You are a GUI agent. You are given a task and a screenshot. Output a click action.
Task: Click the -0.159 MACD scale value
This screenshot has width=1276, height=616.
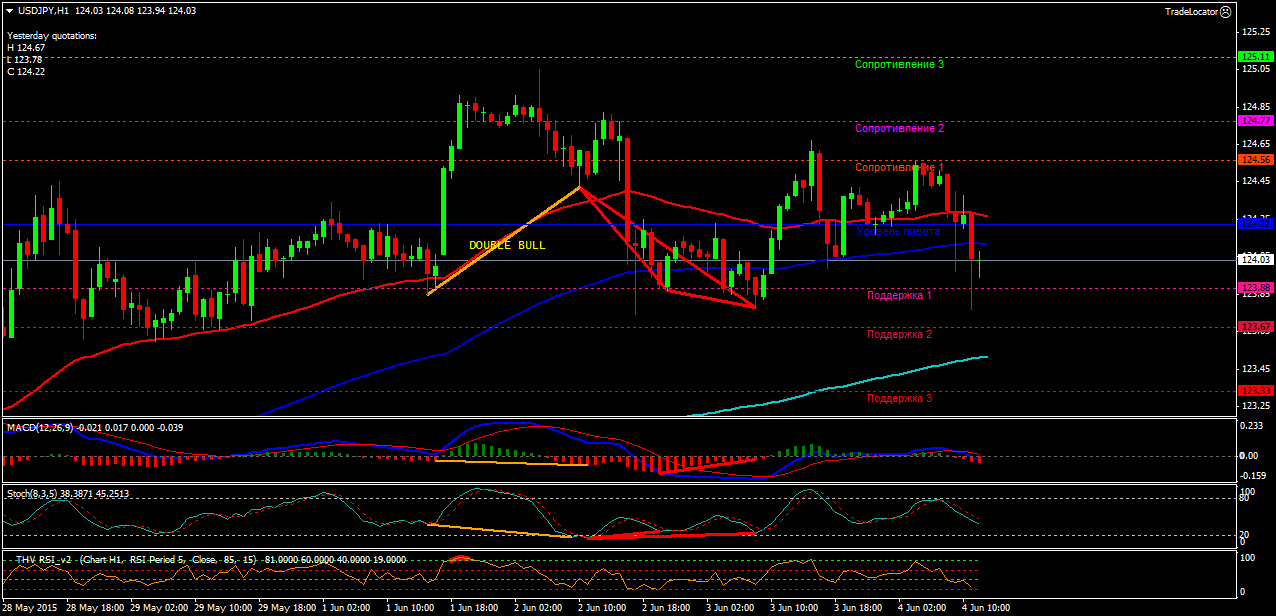click(1254, 476)
